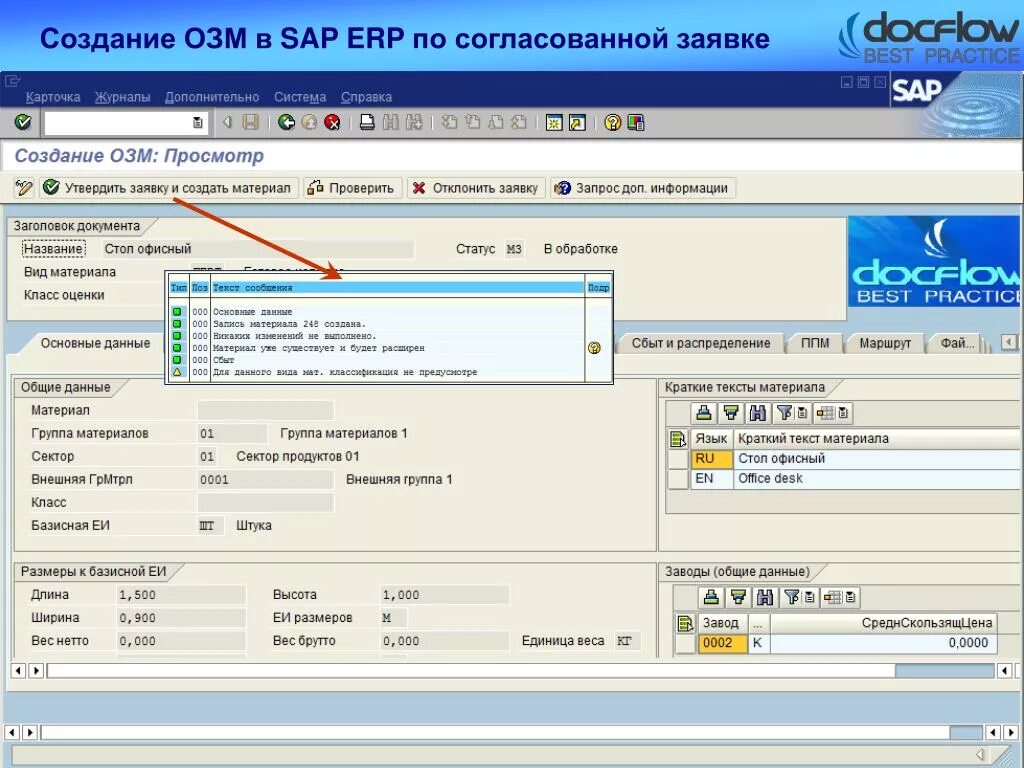
Task: Click the Last Page icon
Action: [519, 122]
